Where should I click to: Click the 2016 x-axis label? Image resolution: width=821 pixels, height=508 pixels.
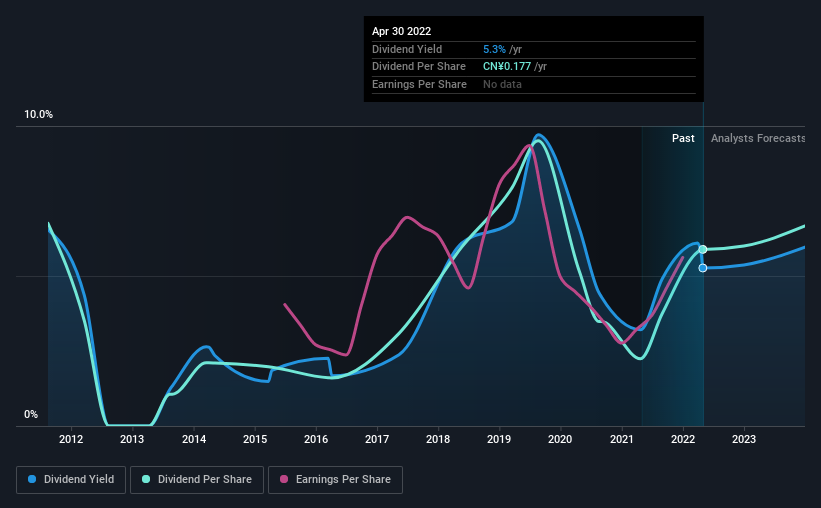316,439
